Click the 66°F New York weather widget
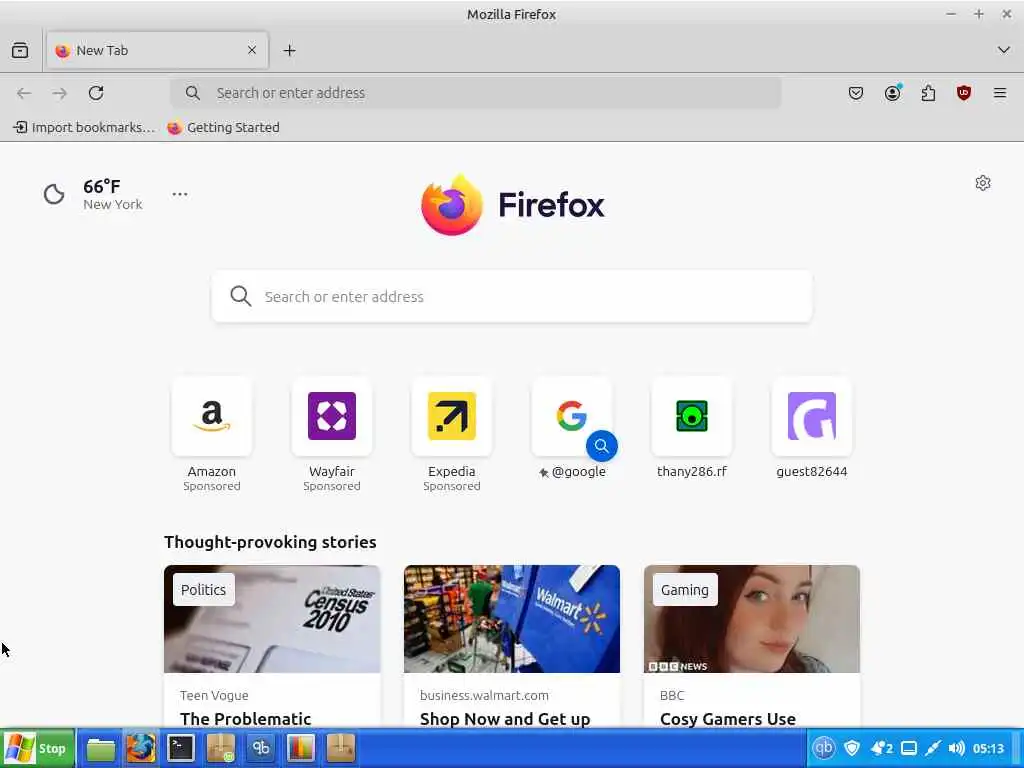 [x=93, y=194]
